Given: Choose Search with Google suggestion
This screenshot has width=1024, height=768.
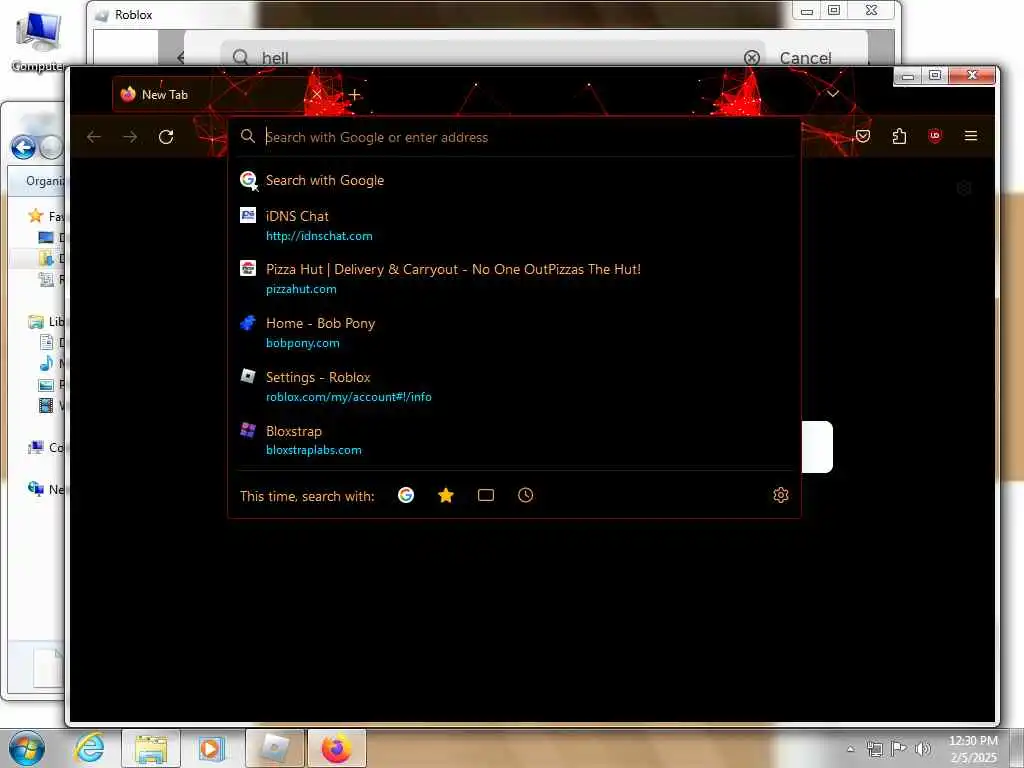Looking at the screenshot, I should pos(514,180).
